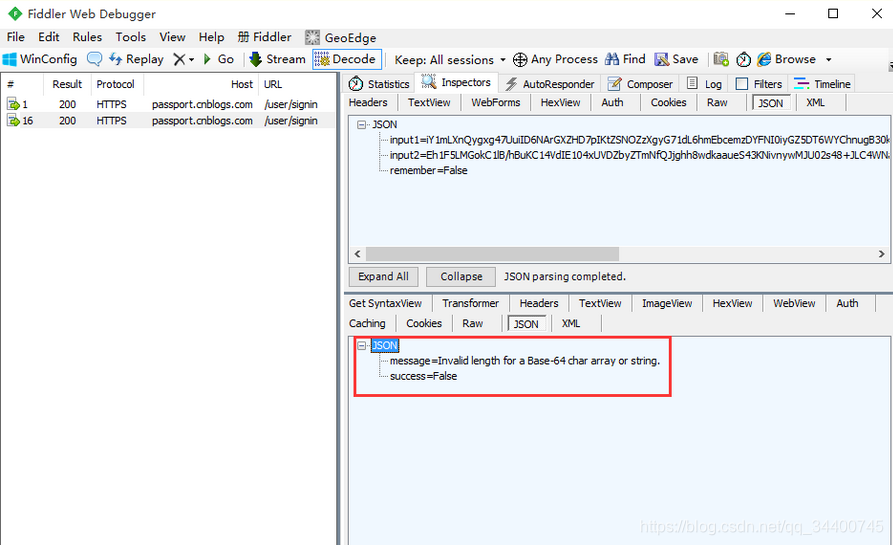Click the Browse Internet Explorer icon

(x=764, y=59)
